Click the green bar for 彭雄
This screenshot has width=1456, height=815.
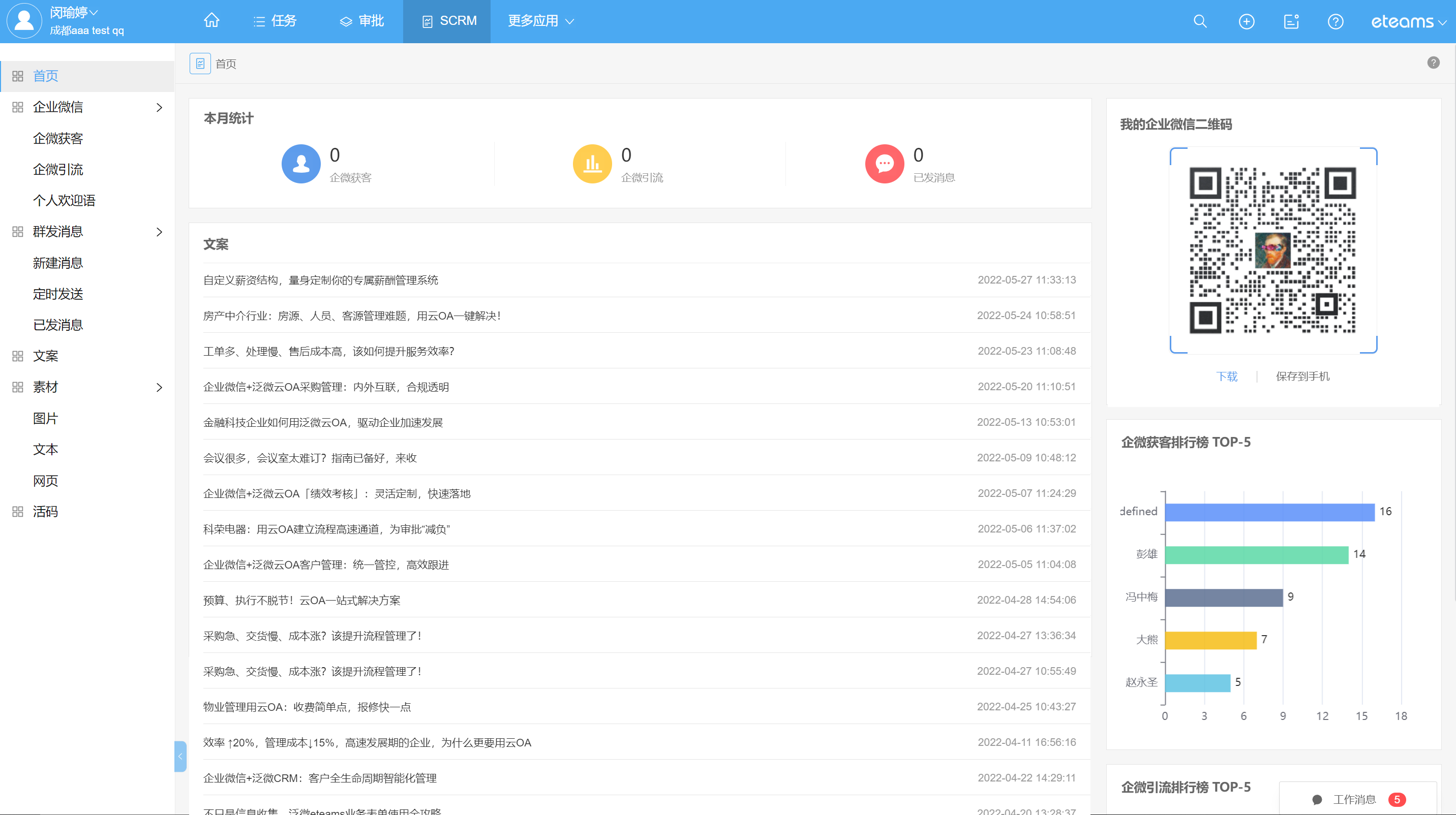pos(1257,555)
